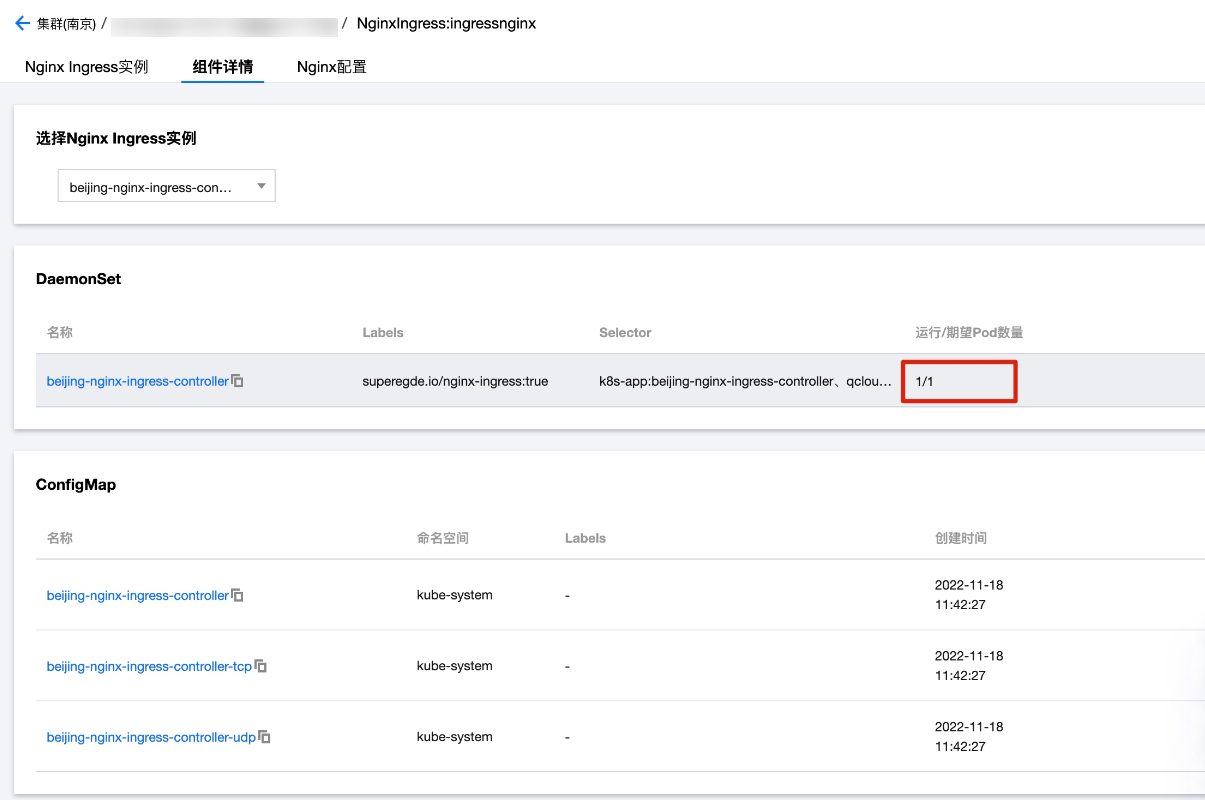The height and width of the screenshot is (800, 1205).
Task: Click the 运行/期望Pod数量 column header
Action: tap(969, 332)
